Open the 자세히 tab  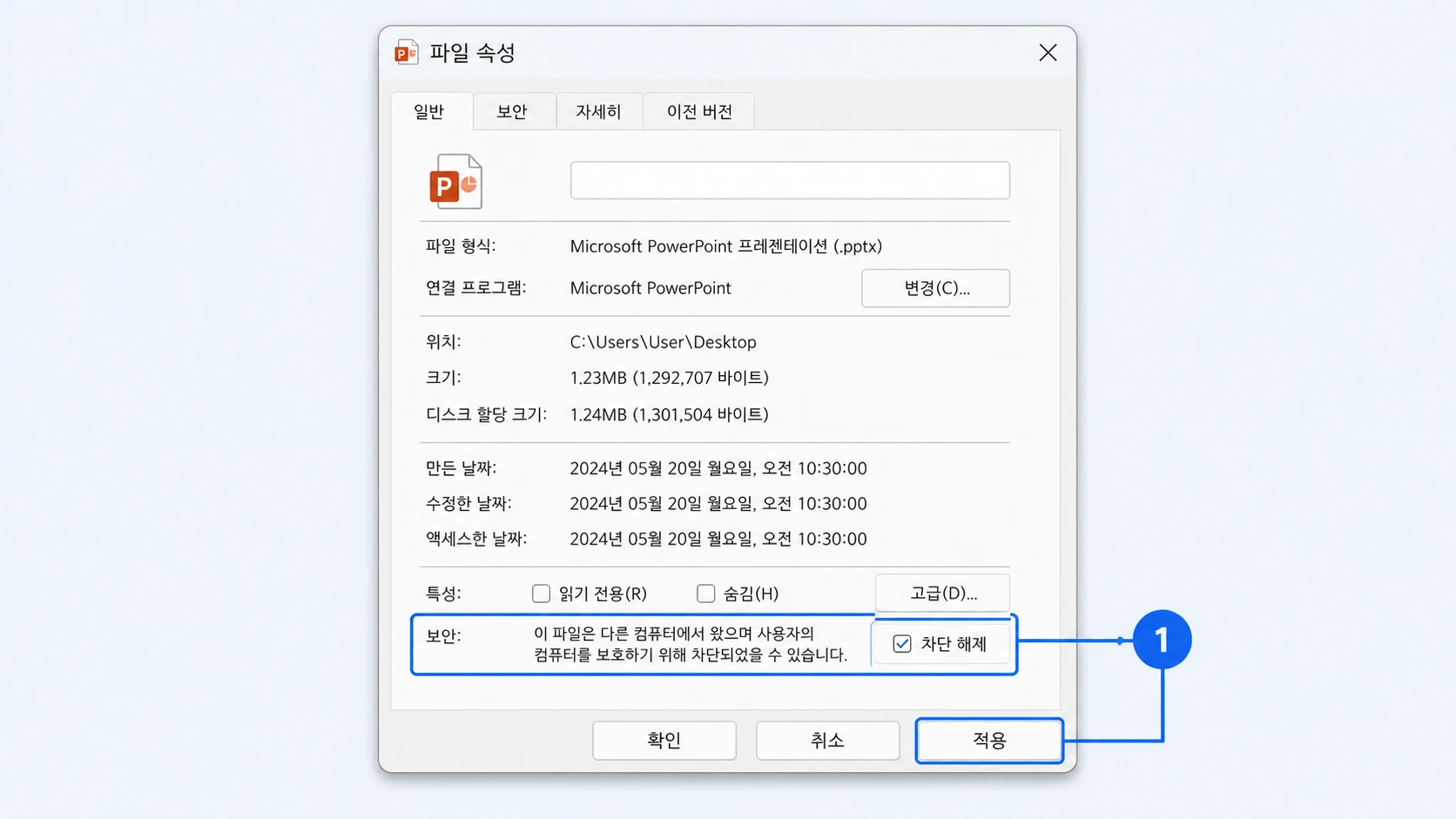pyautogui.click(x=599, y=111)
